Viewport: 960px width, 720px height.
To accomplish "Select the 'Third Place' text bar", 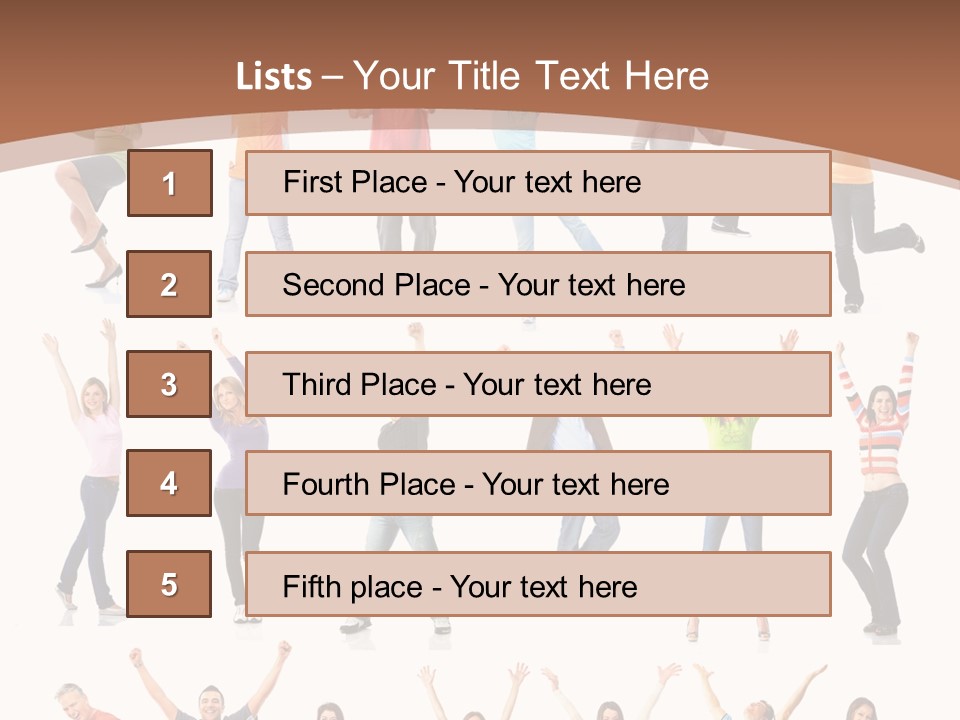I will click(x=538, y=384).
